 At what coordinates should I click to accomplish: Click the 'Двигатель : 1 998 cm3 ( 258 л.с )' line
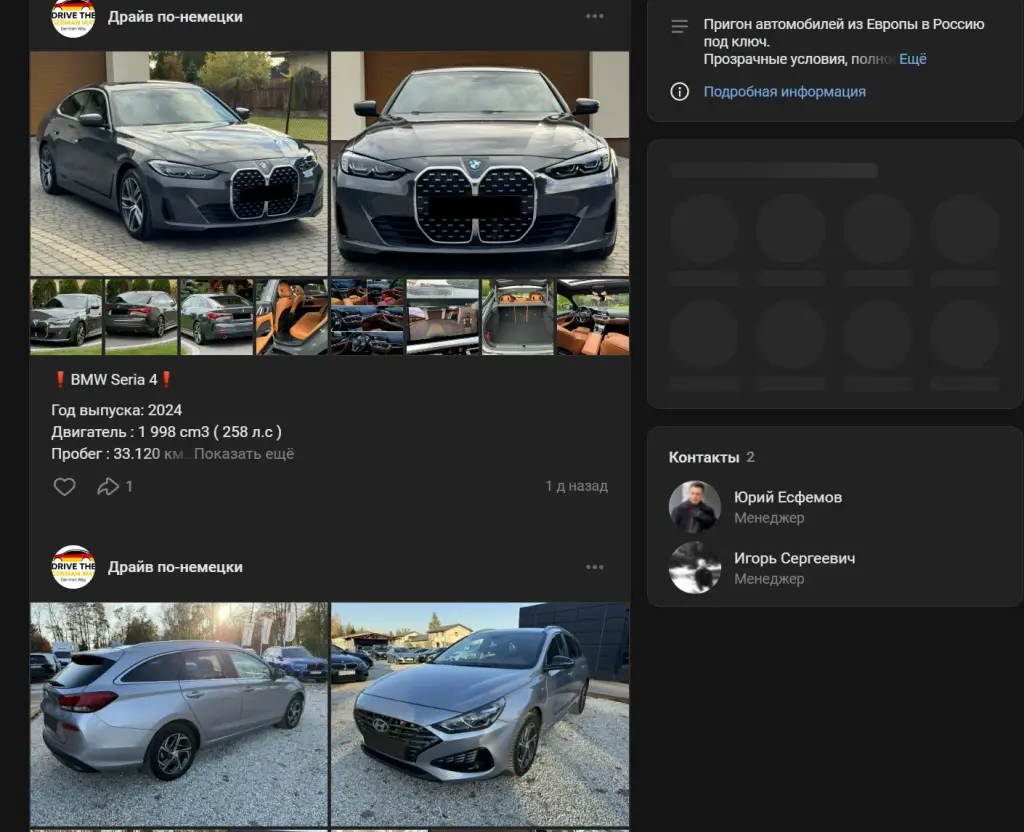(x=167, y=432)
